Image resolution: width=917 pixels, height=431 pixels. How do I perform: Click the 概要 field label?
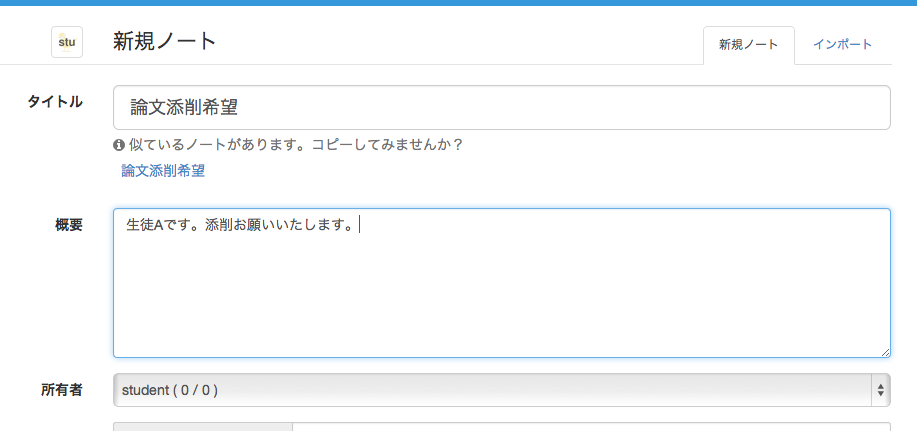(x=68, y=225)
